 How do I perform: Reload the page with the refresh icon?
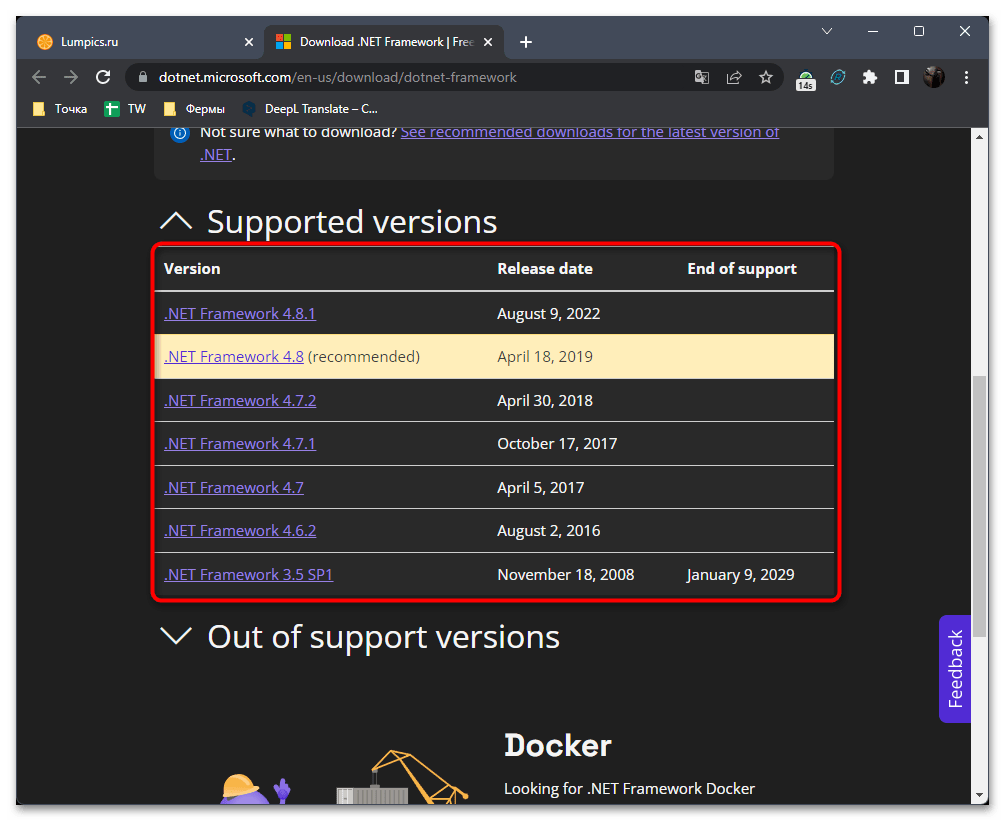coord(103,78)
